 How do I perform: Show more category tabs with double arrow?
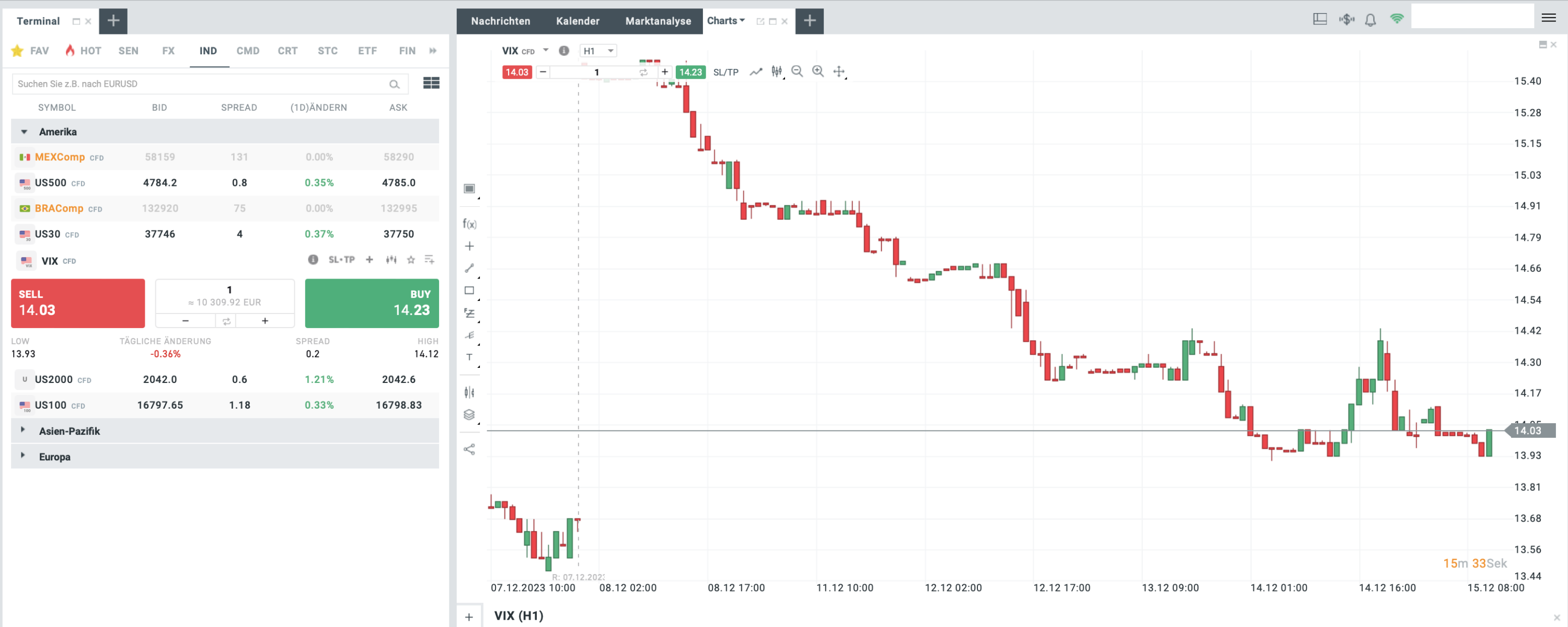coord(433,51)
